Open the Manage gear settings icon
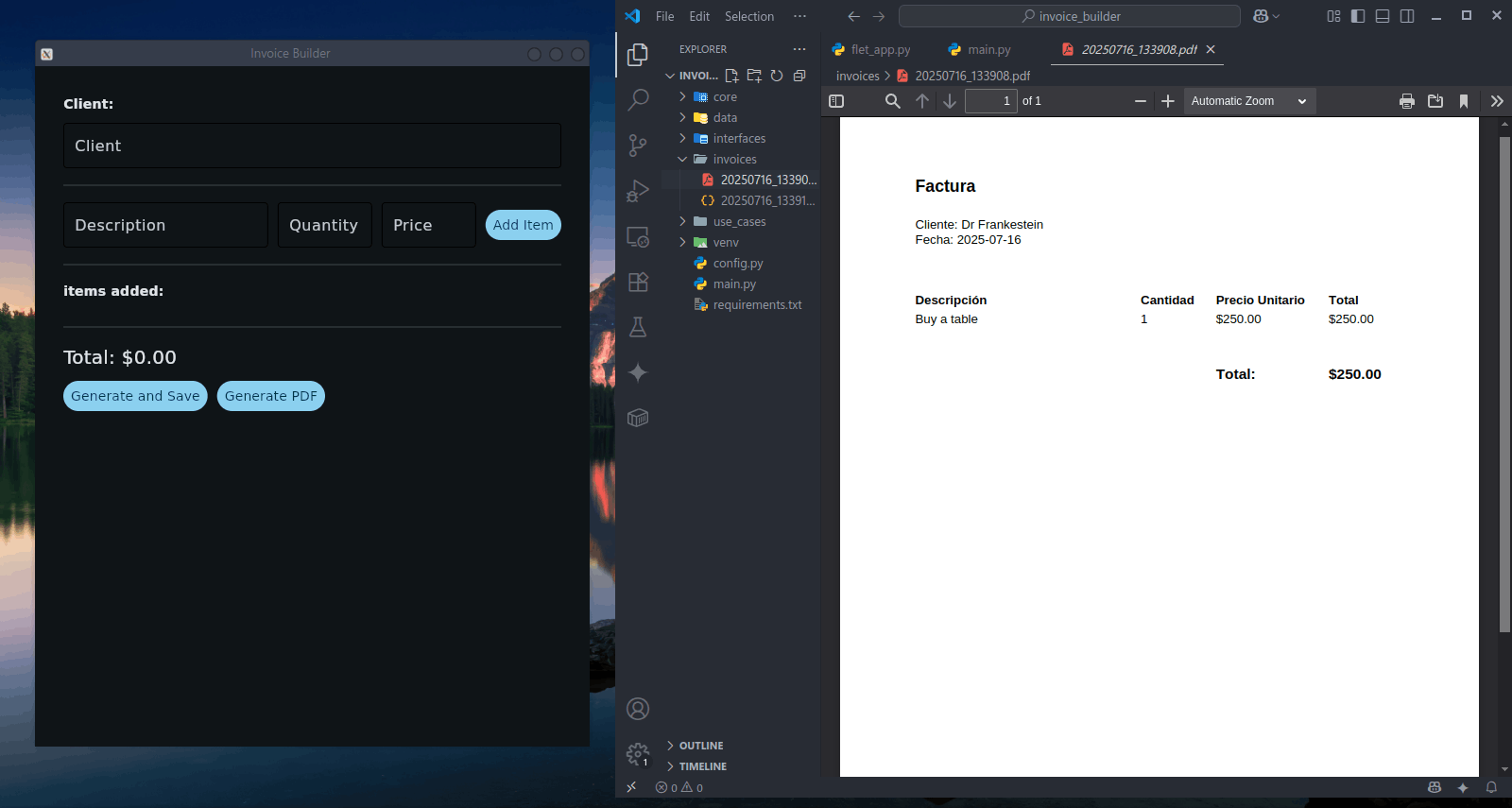The height and width of the screenshot is (808, 1512). point(638,754)
